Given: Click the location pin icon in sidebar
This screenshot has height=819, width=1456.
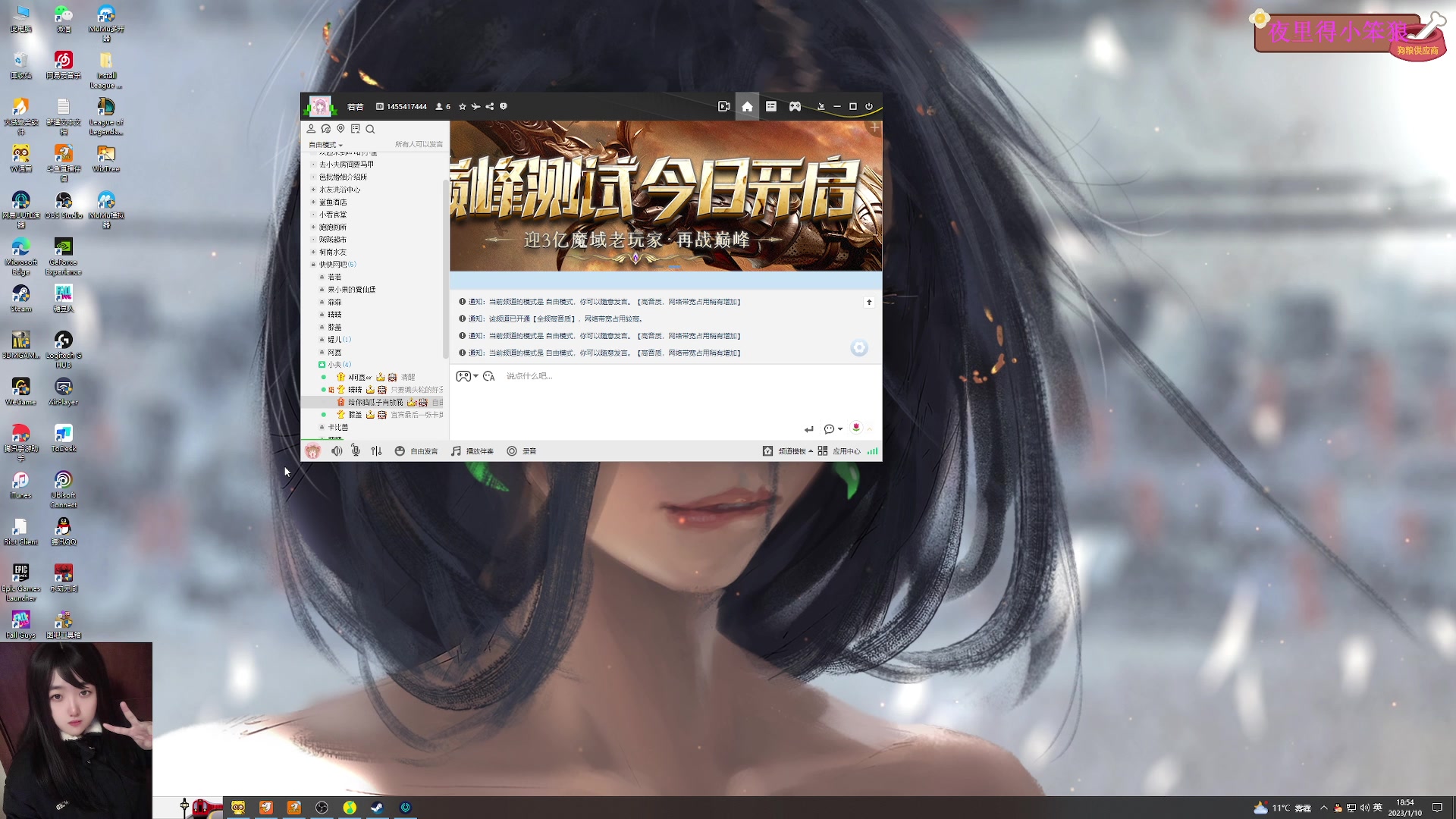Looking at the screenshot, I should [x=340, y=129].
